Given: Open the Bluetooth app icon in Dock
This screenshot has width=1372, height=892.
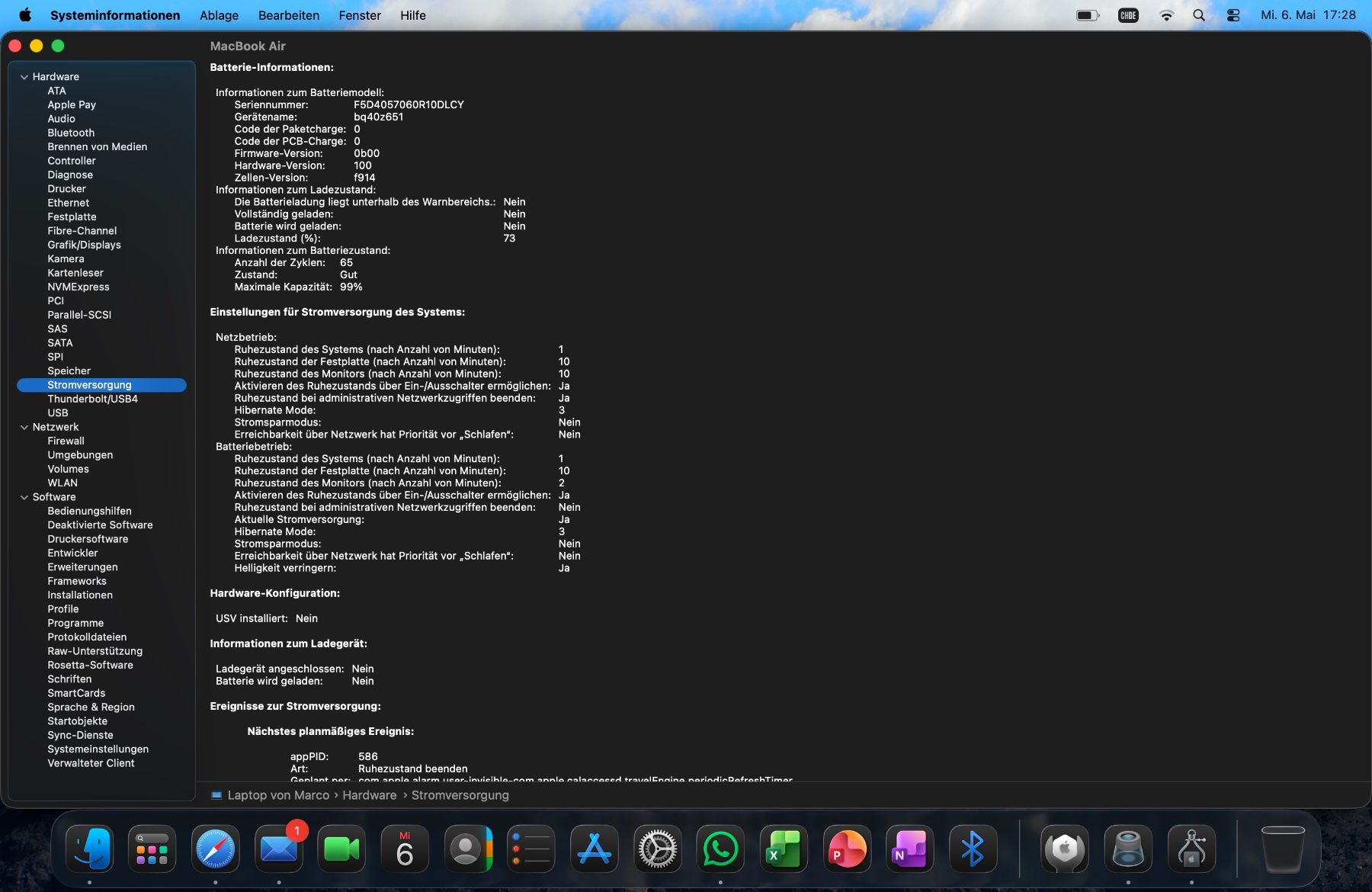Looking at the screenshot, I should 973,849.
